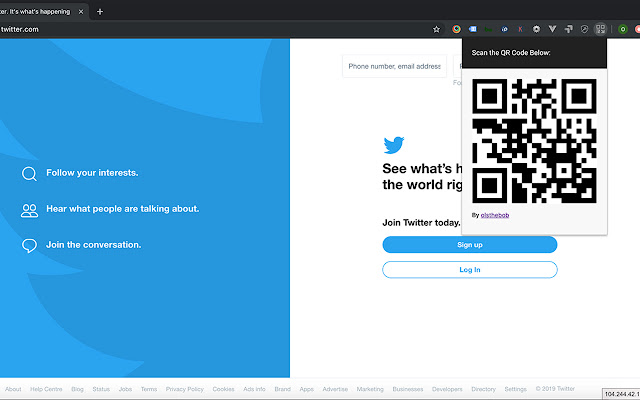Open the Privacy Policy footer link
This screenshot has width=640, height=400.
click(x=184, y=389)
